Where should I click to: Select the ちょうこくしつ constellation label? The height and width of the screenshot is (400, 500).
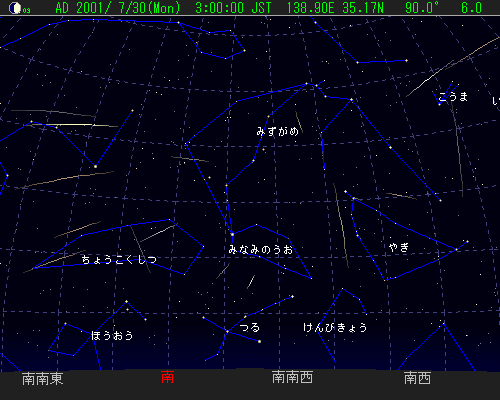[x=119, y=259]
